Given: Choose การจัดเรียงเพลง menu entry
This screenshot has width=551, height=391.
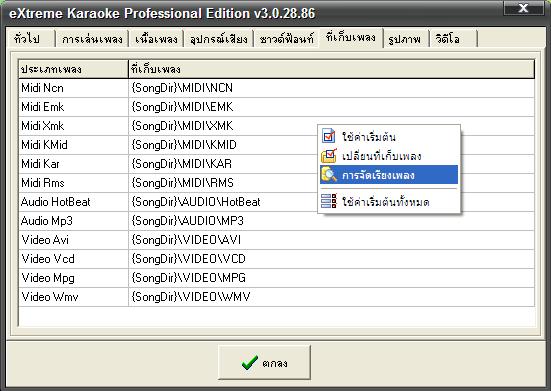Looking at the screenshot, I should pos(389,175).
